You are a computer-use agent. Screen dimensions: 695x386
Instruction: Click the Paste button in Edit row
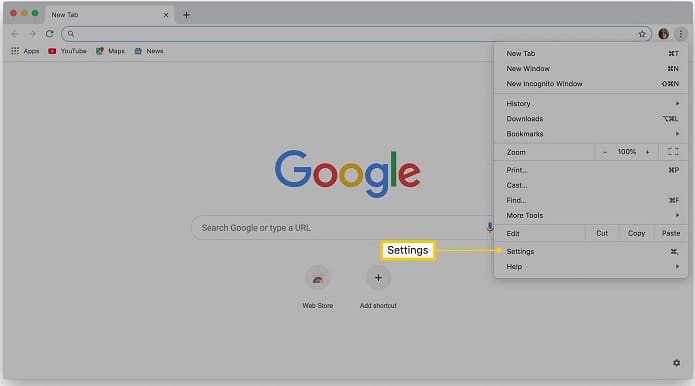click(671, 233)
